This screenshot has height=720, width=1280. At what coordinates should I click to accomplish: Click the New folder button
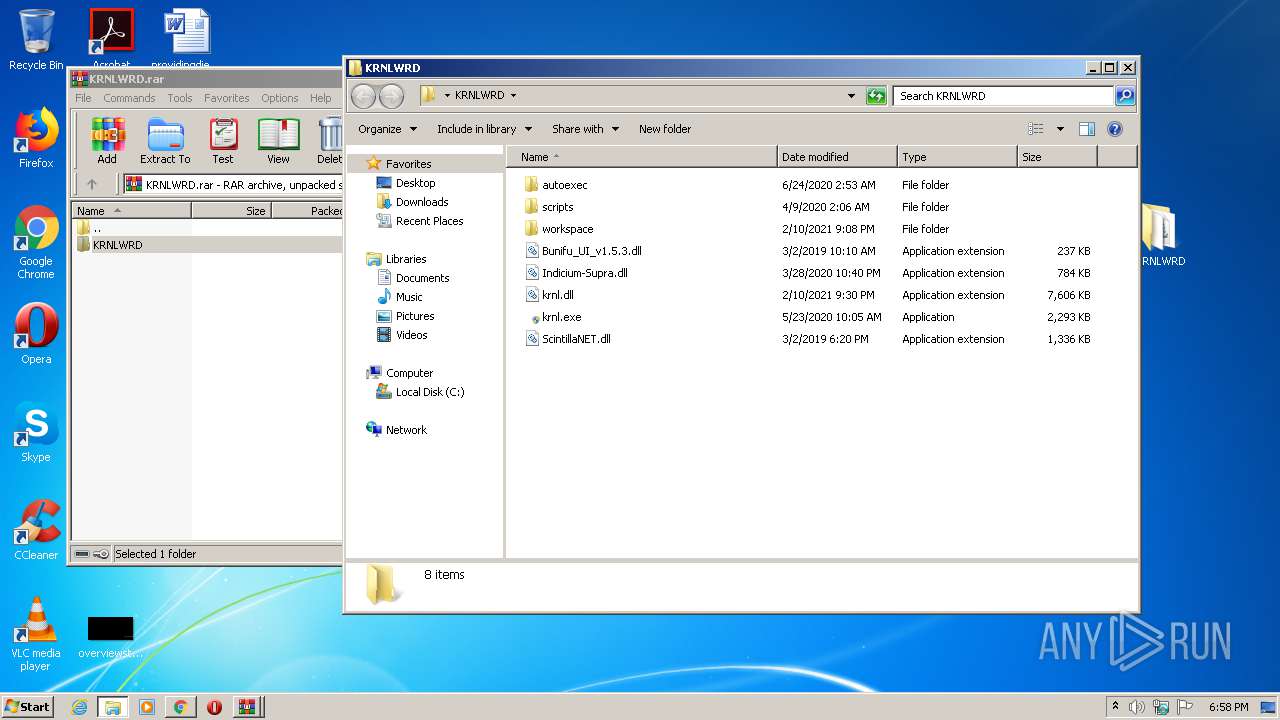coord(665,129)
